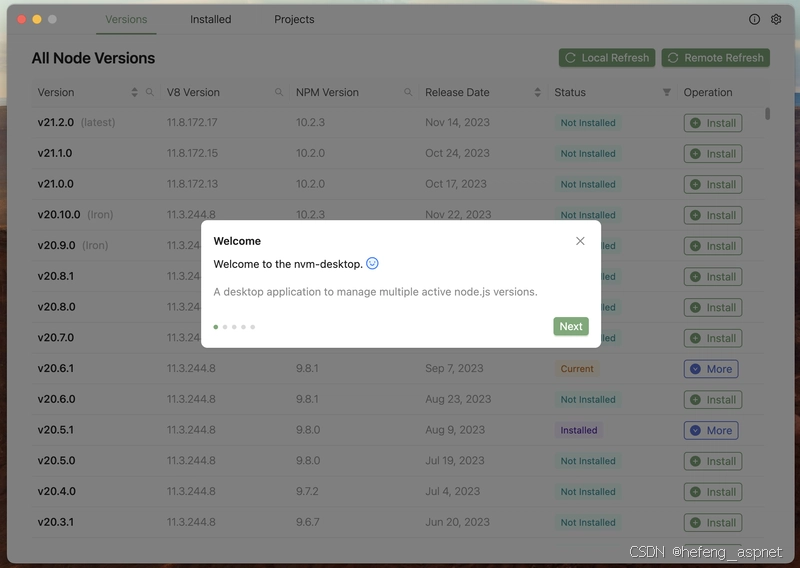Install Node v20.8.0
Screen dimensions: 800x568
713,308
